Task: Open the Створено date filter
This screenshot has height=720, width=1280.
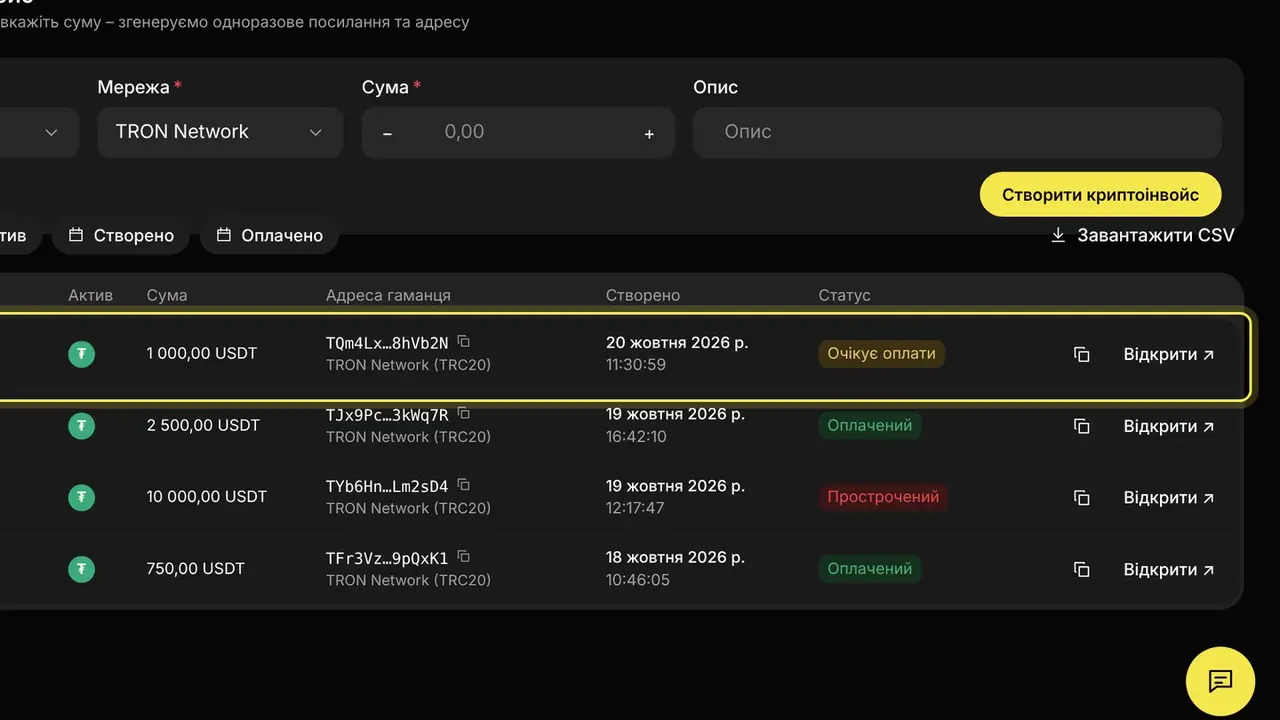Action: pos(121,236)
